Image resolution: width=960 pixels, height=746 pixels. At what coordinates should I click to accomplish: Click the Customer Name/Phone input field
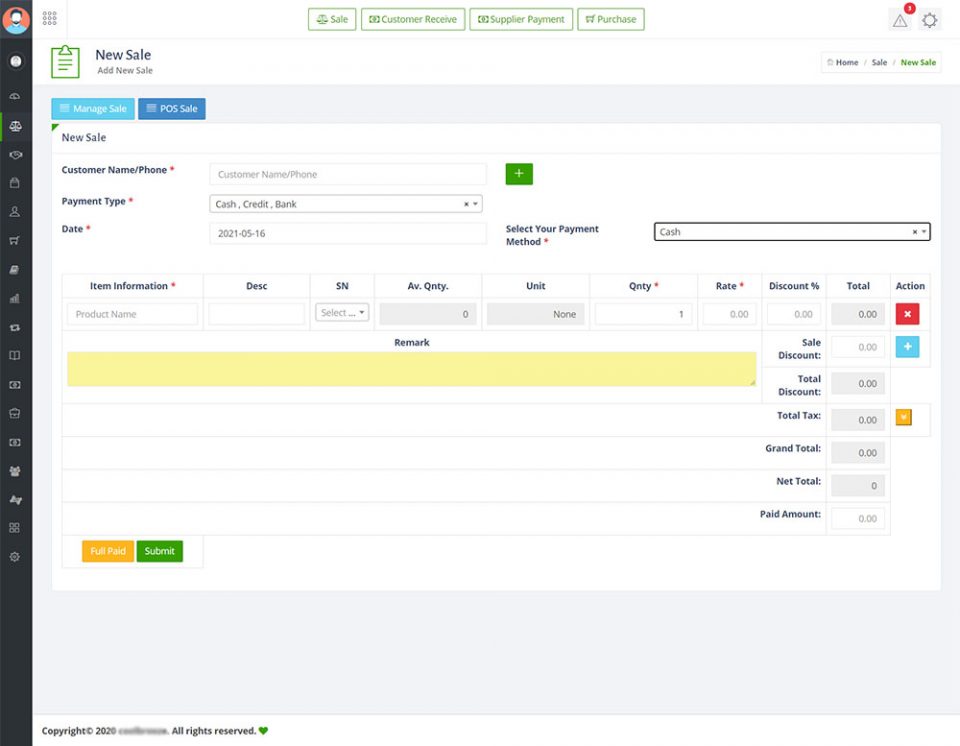point(347,174)
